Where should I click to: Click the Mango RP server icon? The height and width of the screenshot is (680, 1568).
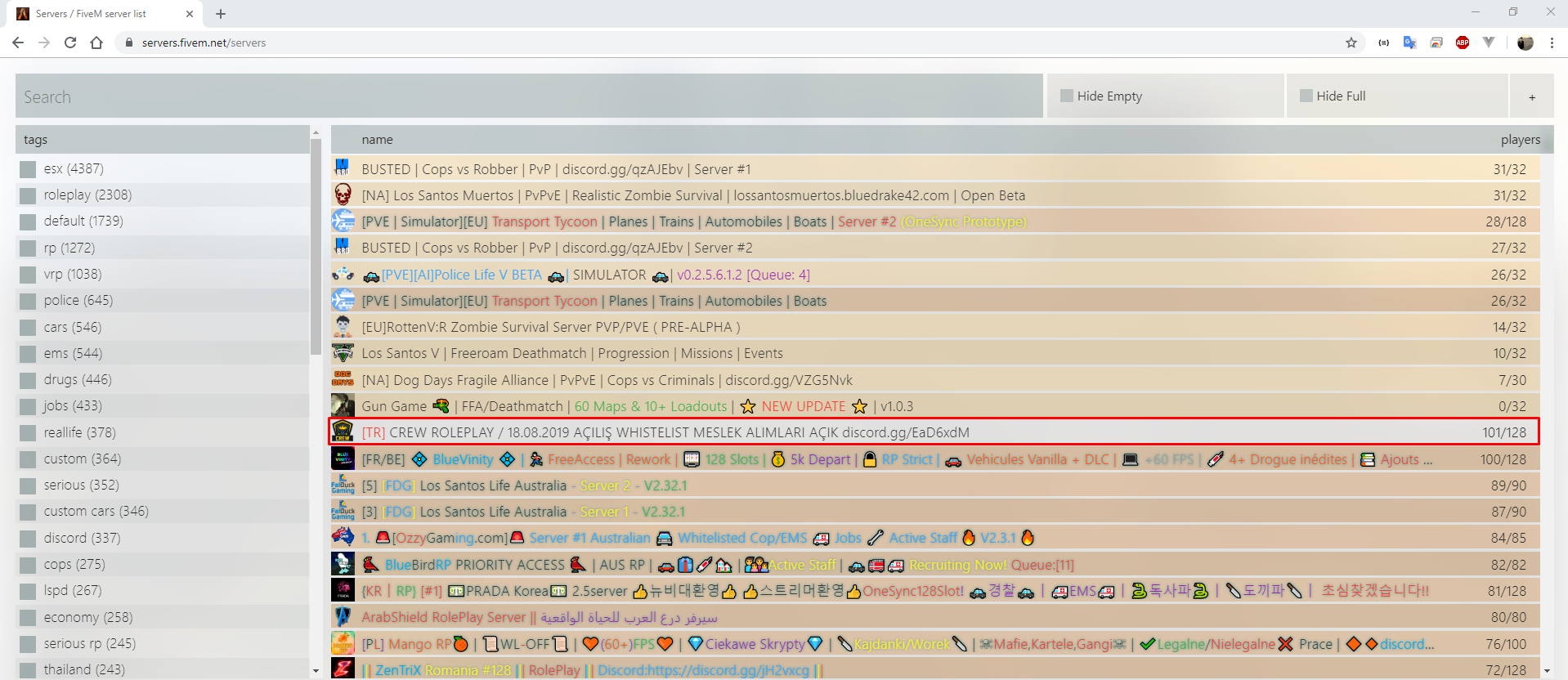click(x=343, y=643)
